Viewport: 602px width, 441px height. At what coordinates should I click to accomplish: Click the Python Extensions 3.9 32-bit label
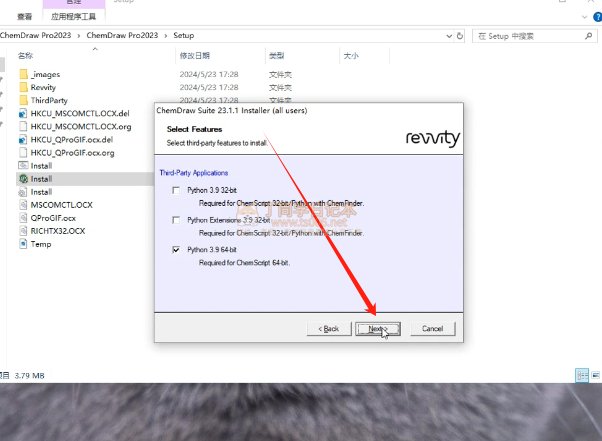coord(229,220)
